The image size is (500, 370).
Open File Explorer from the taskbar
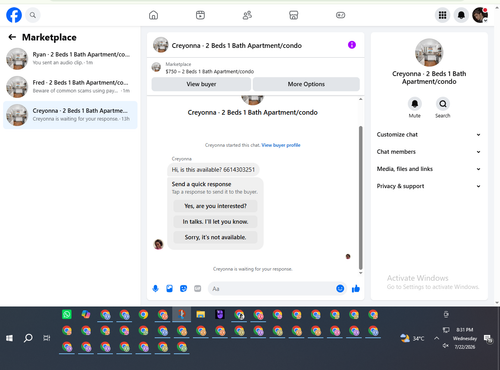click(201, 314)
